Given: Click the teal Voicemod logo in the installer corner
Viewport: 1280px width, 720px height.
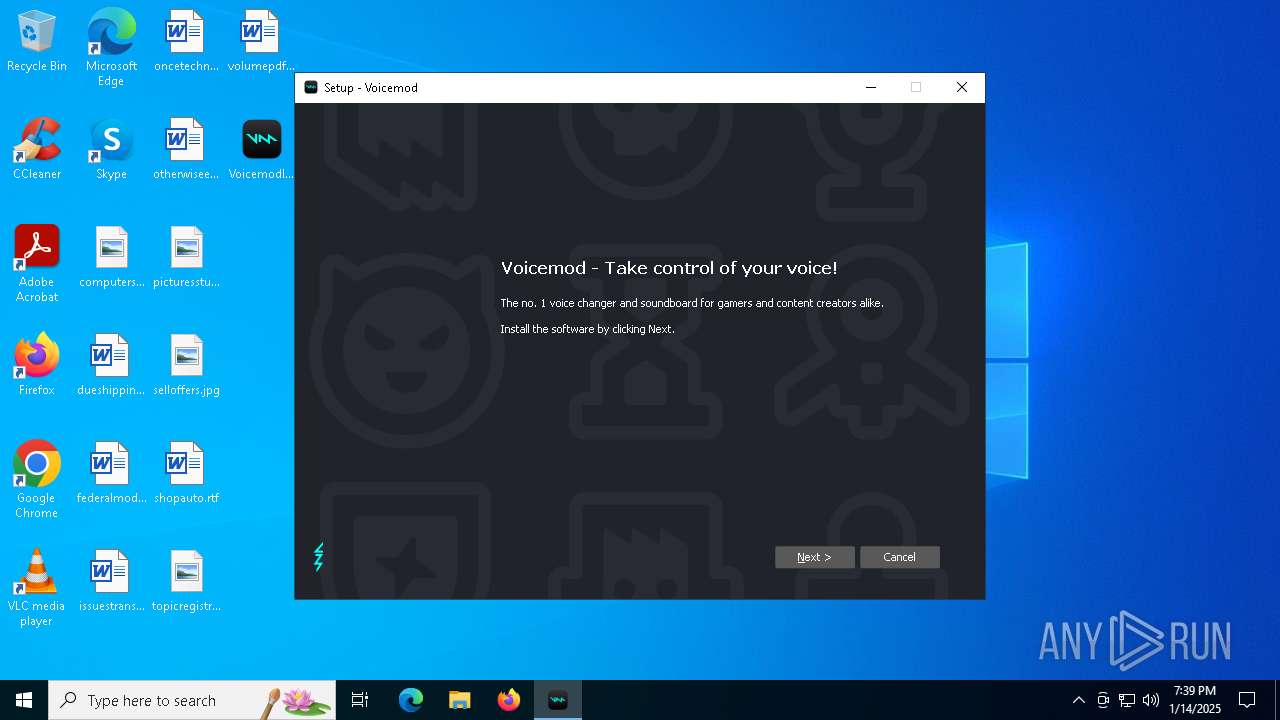Looking at the screenshot, I should 319,557.
